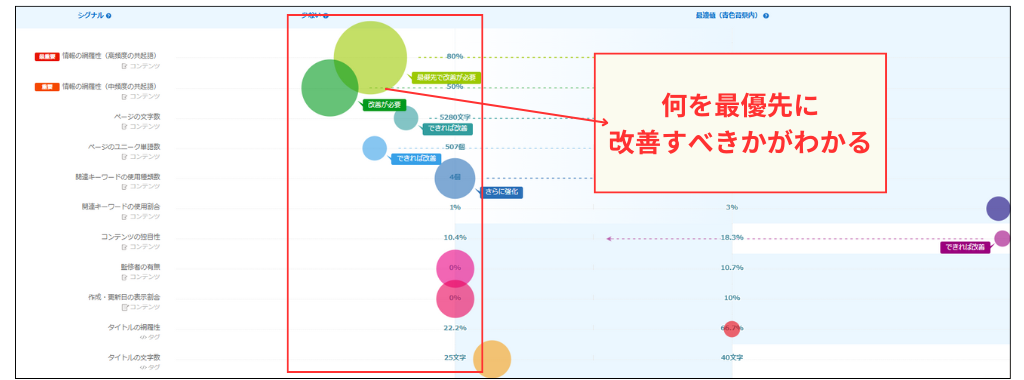Click the 作成・更新日の表示割合 label
This screenshot has width=1024, height=380.
point(124,296)
